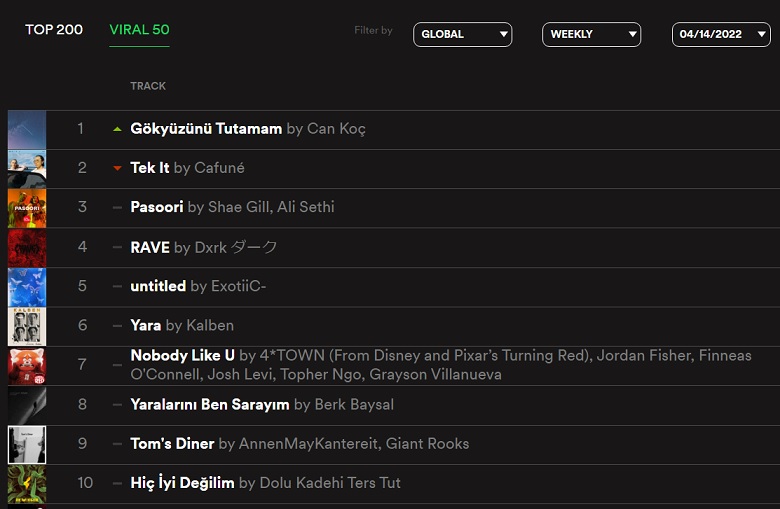The height and width of the screenshot is (509, 780).
Task: Click the red down arrow beside Tek It
Action: click(117, 168)
